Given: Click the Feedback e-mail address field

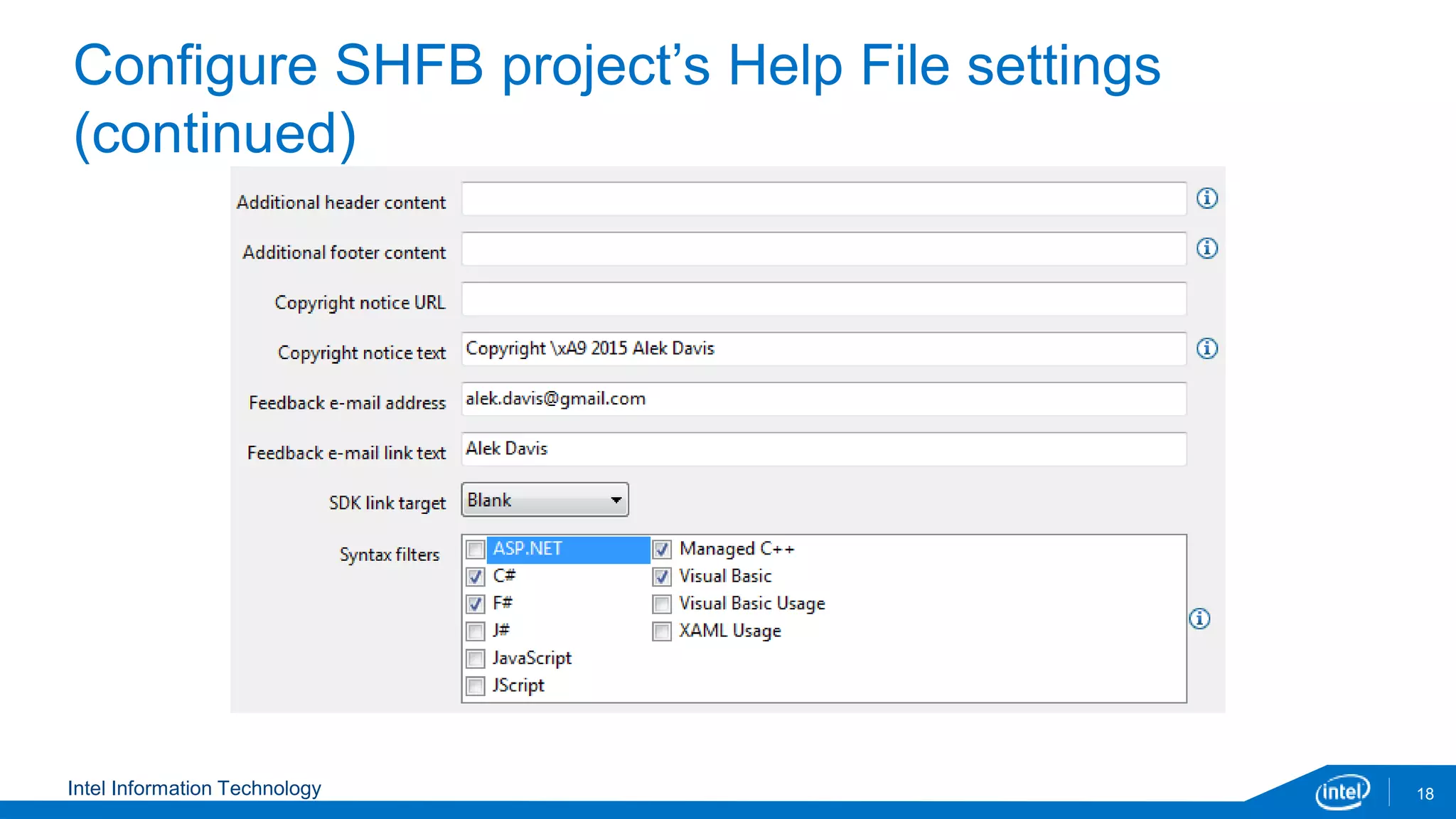Looking at the screenshot, I should tap(824, 400).
